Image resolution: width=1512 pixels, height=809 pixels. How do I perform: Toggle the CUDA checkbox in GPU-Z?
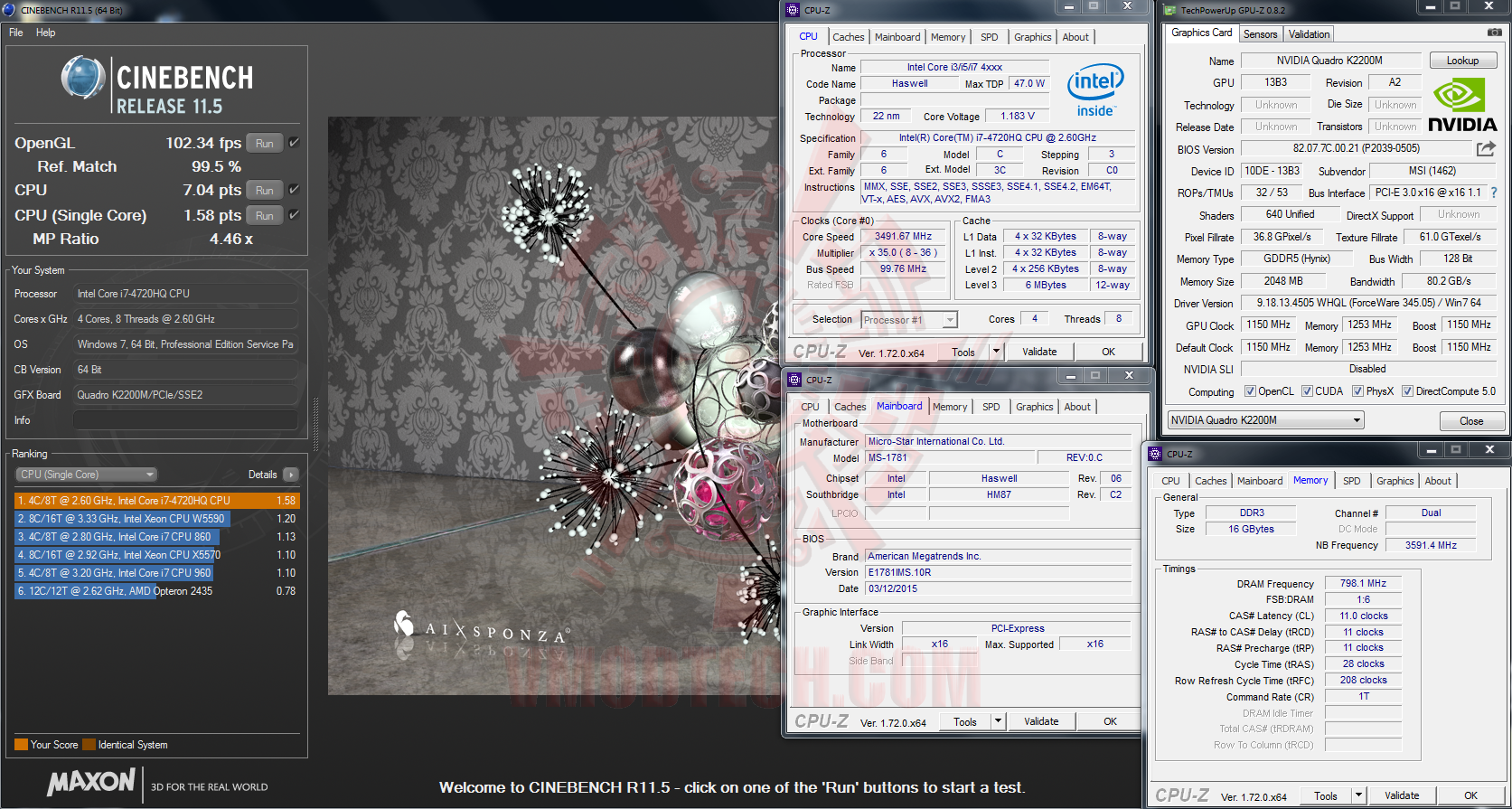(x=1307, y=391)
